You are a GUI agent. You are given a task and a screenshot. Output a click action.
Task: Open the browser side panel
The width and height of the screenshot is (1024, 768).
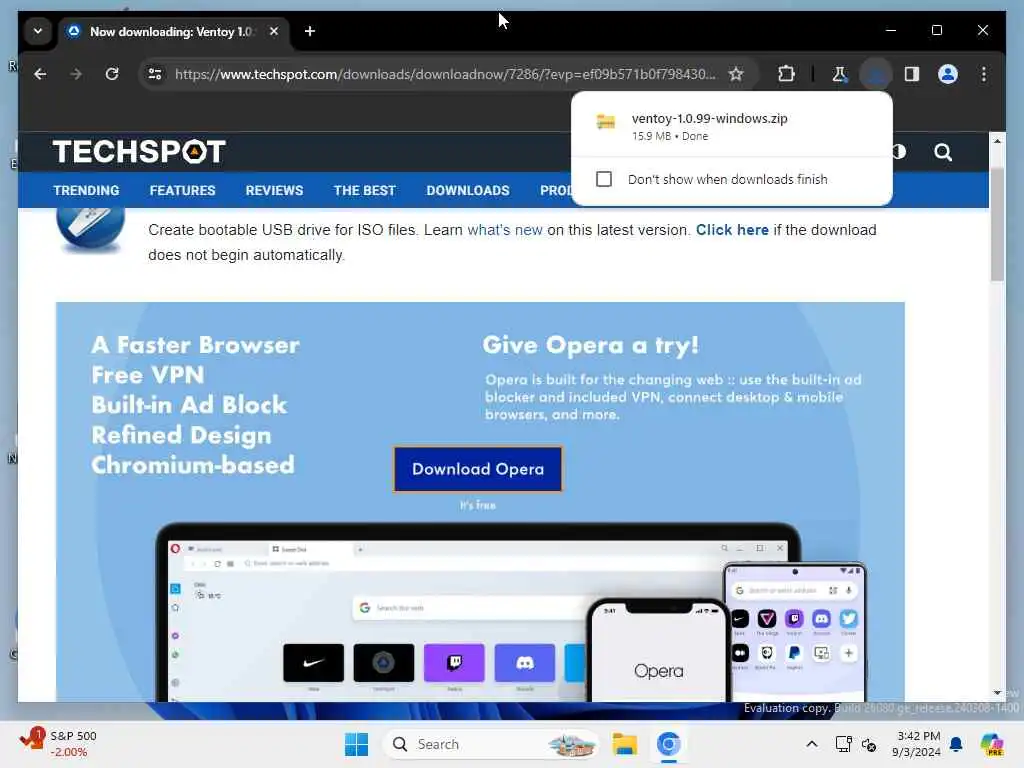[912, 74]
